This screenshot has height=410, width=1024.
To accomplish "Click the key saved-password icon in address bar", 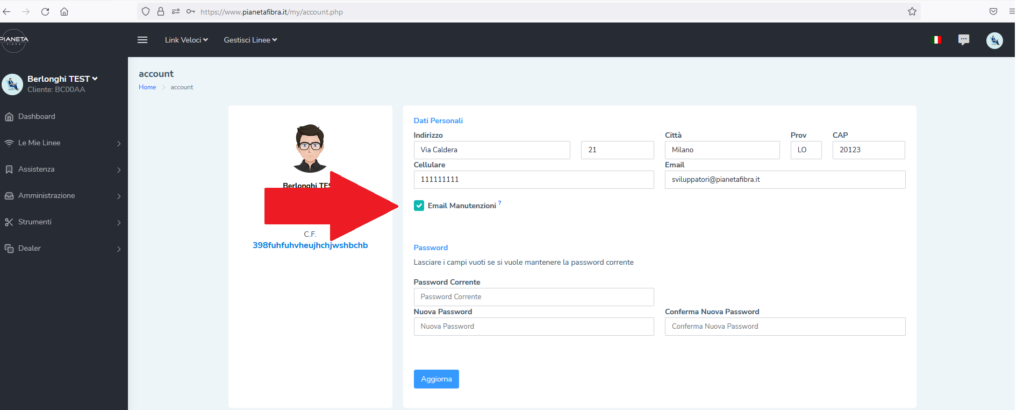I will (x=191, y=12).
